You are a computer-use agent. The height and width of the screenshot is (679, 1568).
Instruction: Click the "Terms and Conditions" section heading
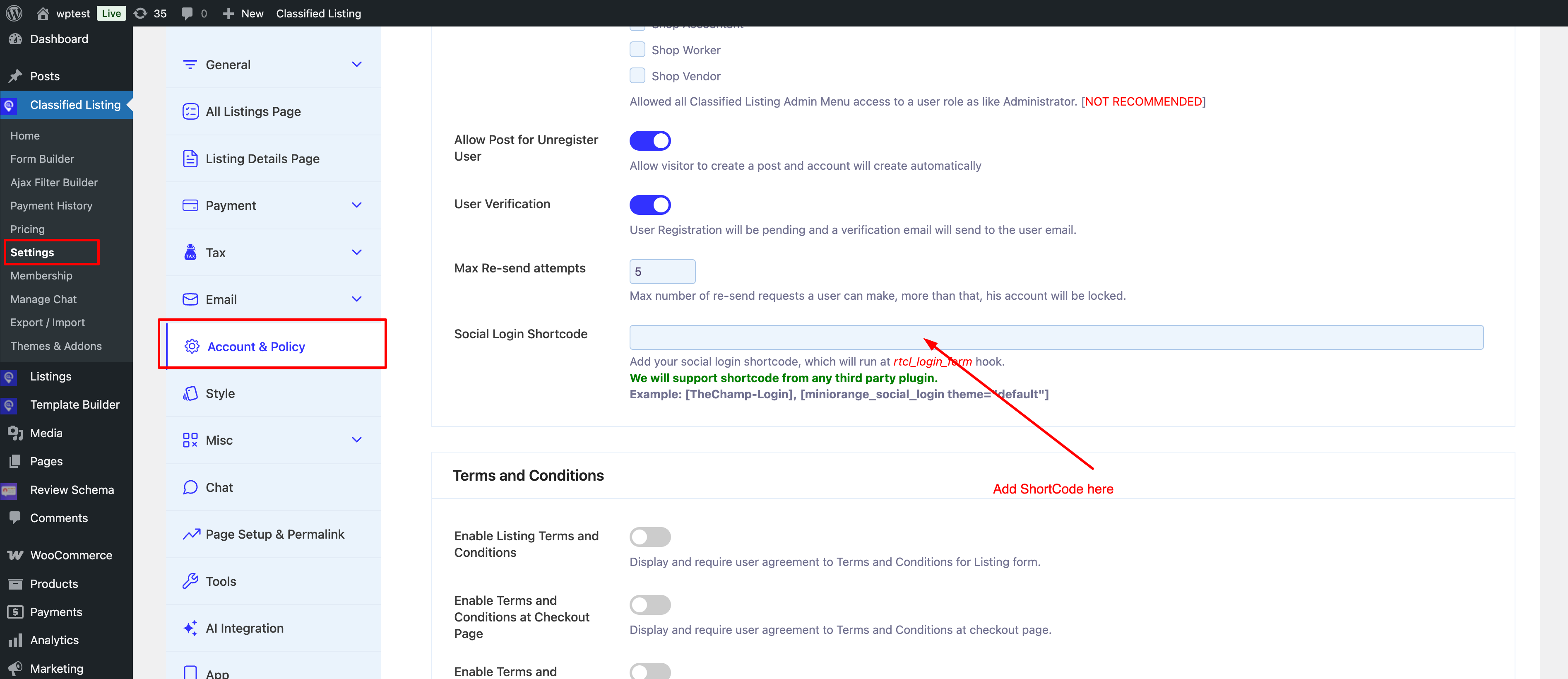point(528,475)
